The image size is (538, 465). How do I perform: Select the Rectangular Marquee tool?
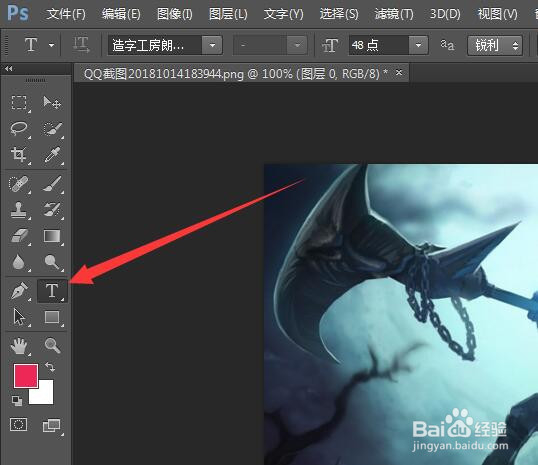click(19, 103)
